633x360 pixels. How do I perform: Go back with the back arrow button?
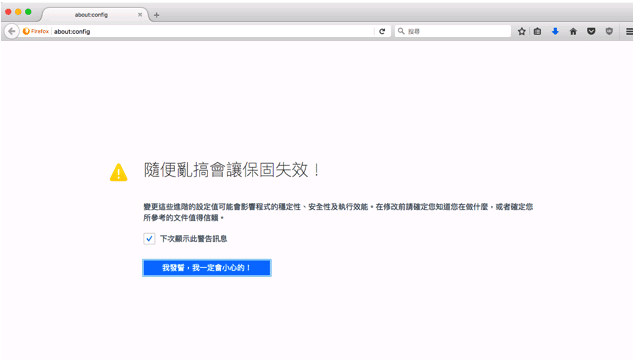[12, 31]
